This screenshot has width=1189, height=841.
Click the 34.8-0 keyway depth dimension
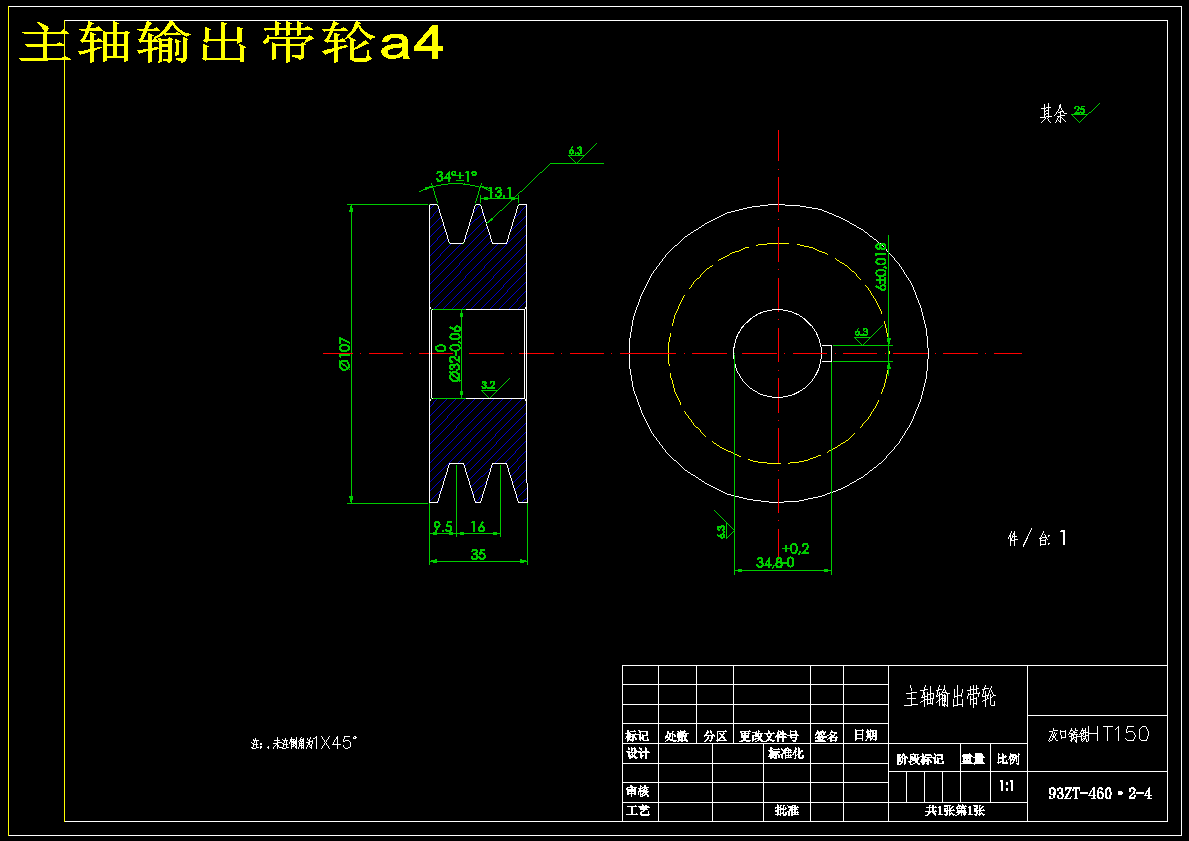(x=775, y=562)
